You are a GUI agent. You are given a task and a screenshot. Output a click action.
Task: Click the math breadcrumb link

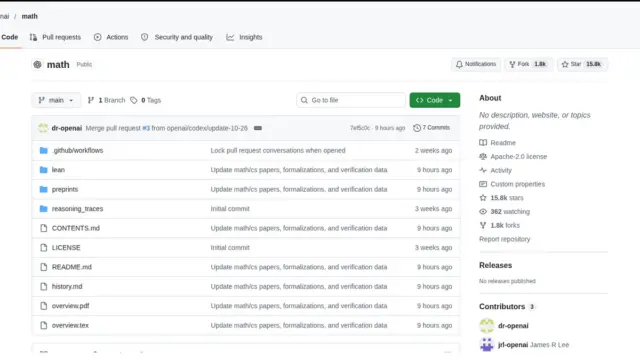coord(29,16)
